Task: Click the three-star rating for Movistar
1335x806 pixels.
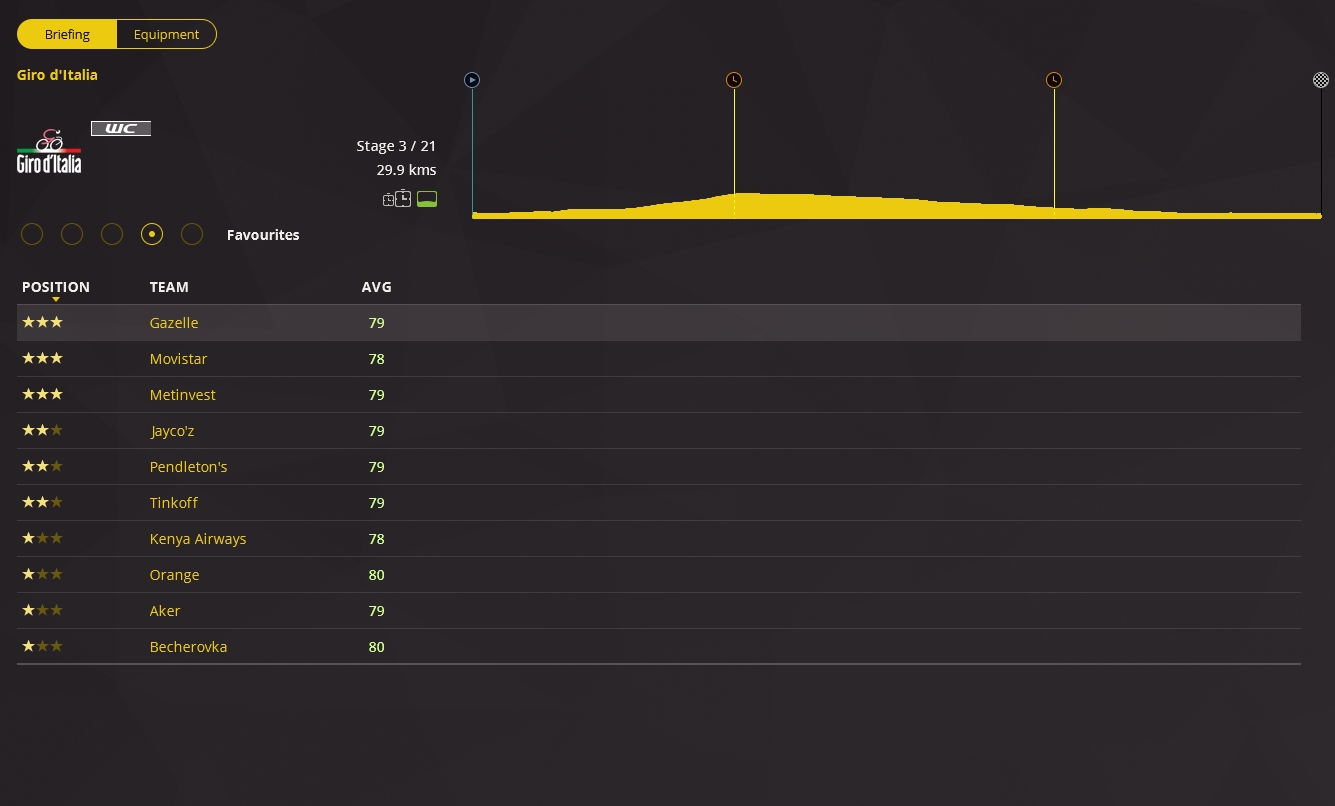Action: (42, 358)
